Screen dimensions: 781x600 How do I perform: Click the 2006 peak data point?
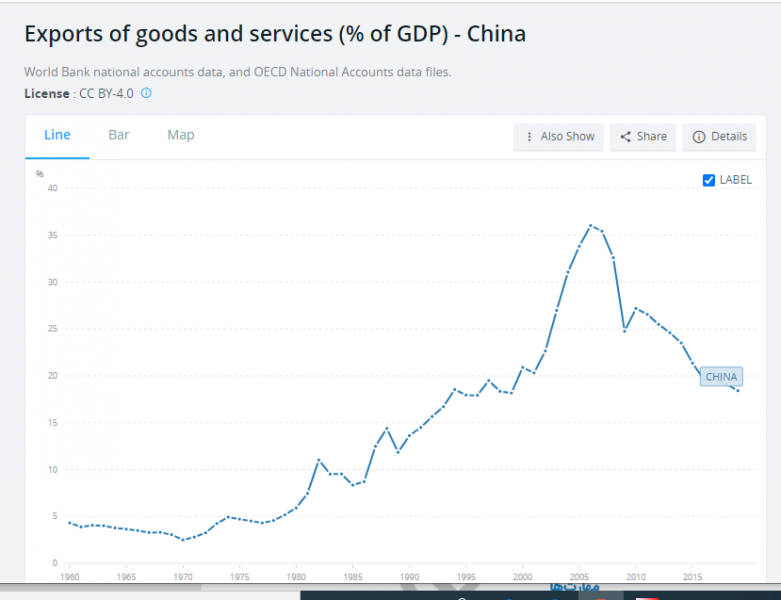(590, 225)
